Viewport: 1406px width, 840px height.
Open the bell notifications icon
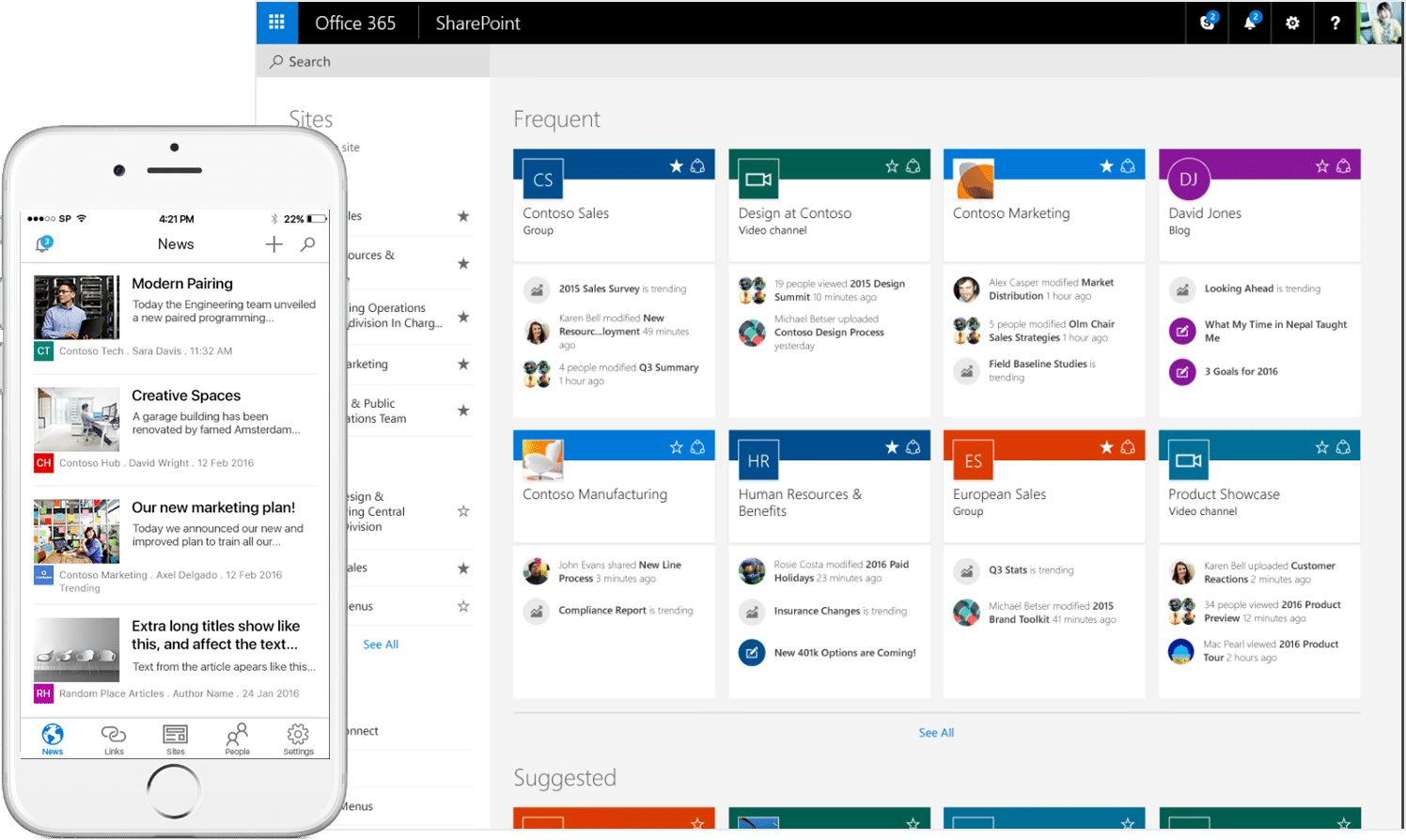point(1251,23)
